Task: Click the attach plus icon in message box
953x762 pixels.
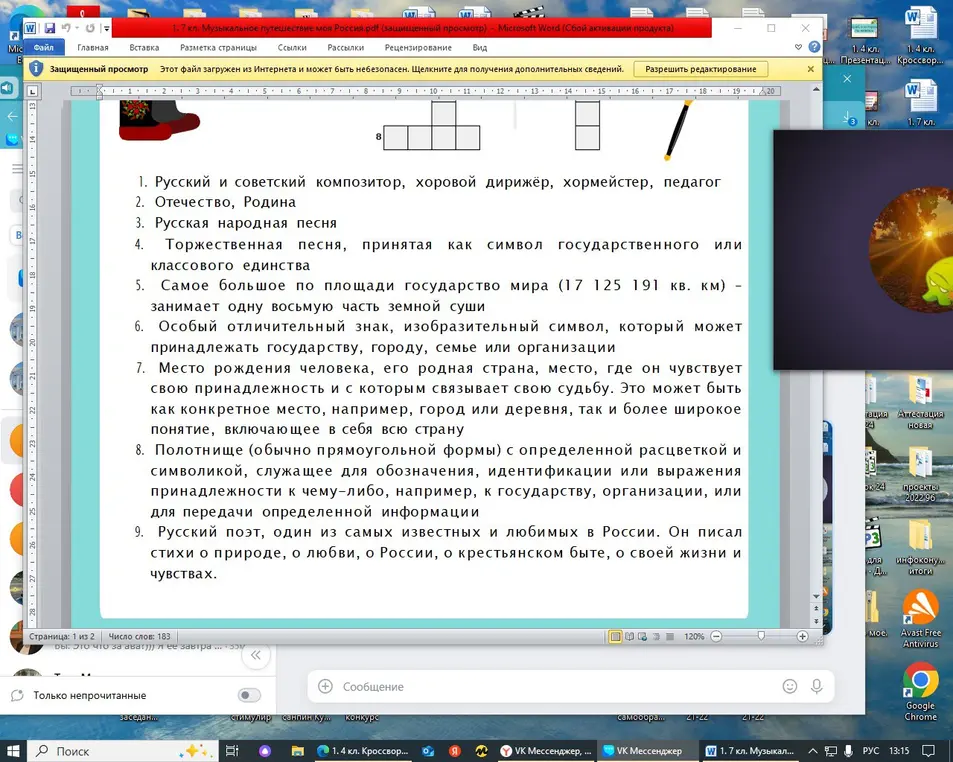Action: [x=325, y=686]
